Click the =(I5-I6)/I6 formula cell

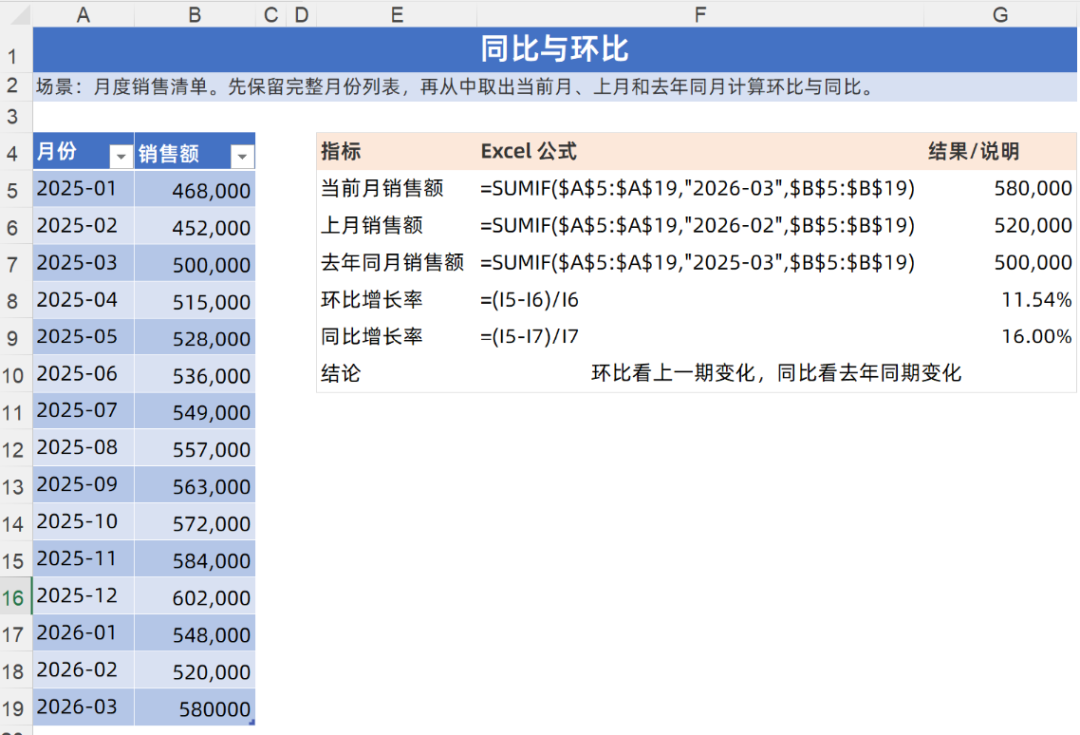click(x=700, y=300)
